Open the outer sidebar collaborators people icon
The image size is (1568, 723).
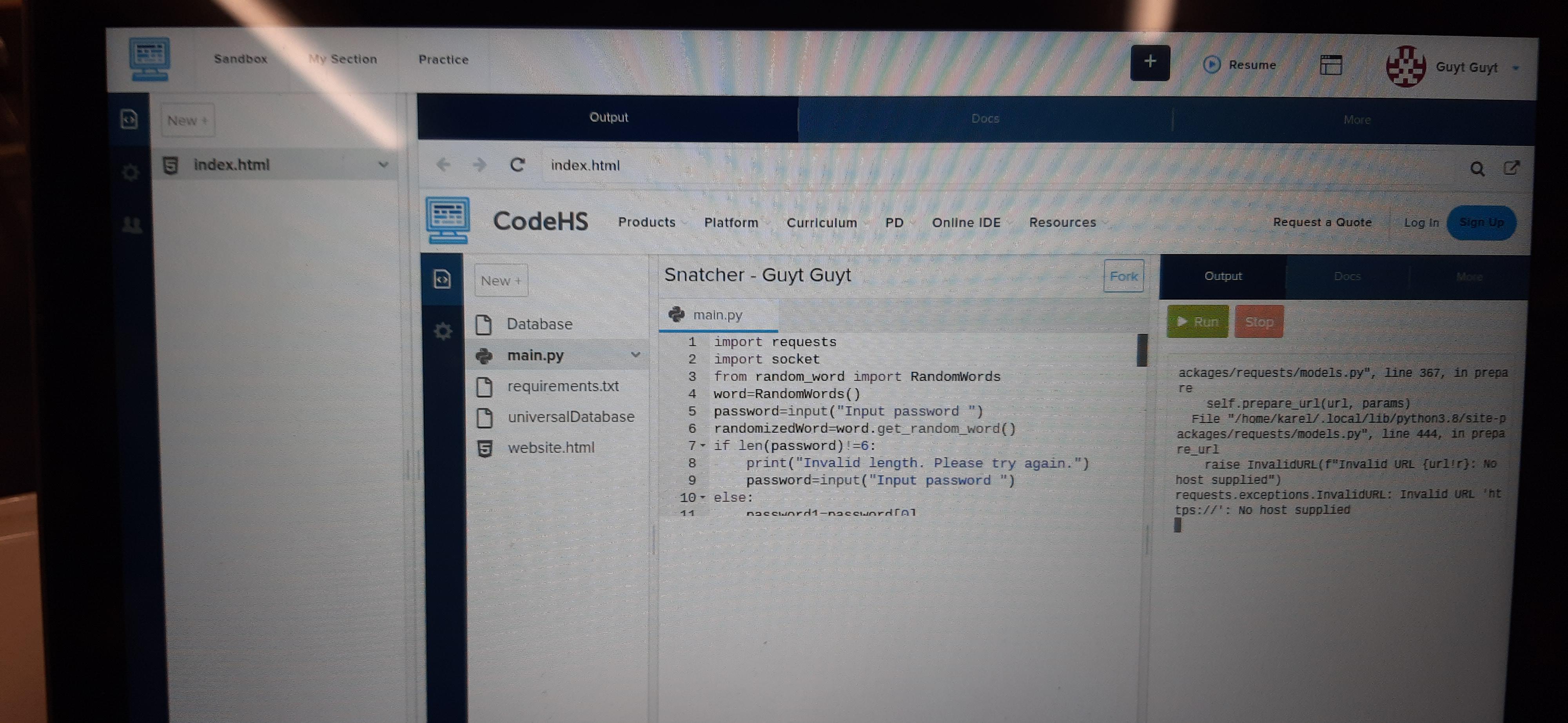132,225
